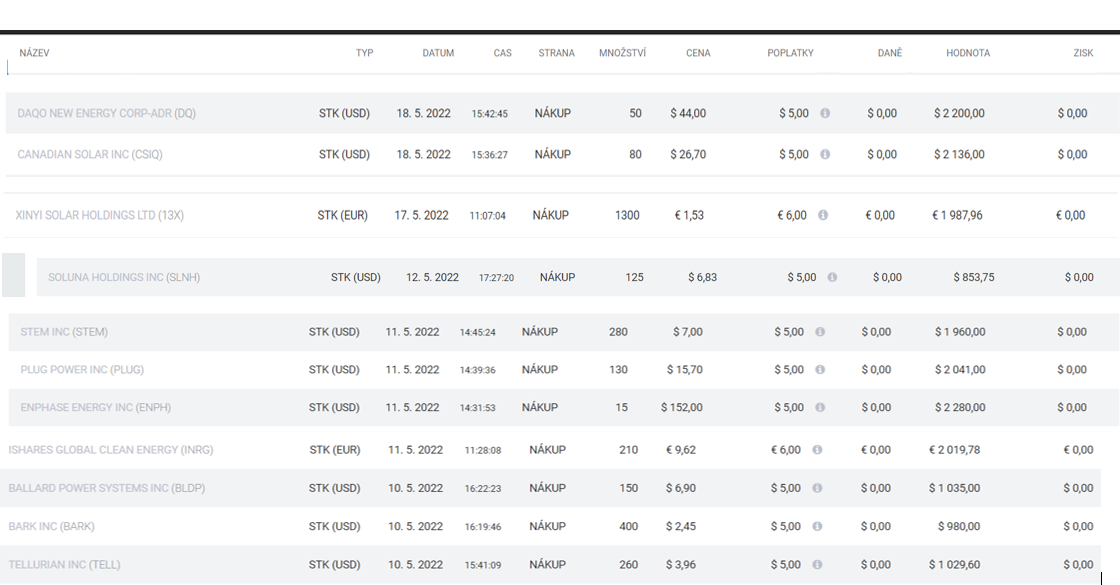Click the MNOŽSTVÍ column header
The image size is (1120, 585).
622,53
